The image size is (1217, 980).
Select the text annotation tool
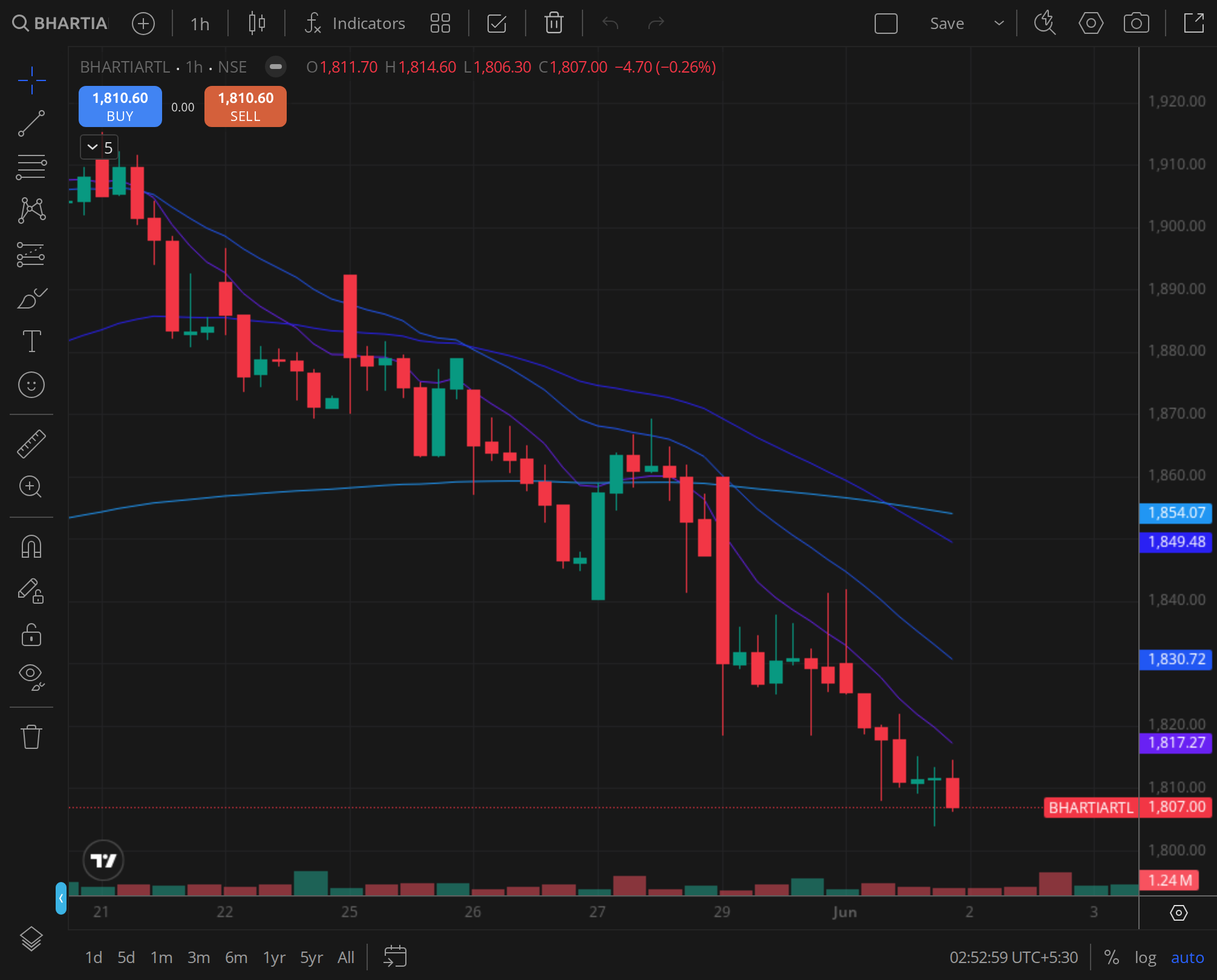click(x=31, y=341)
